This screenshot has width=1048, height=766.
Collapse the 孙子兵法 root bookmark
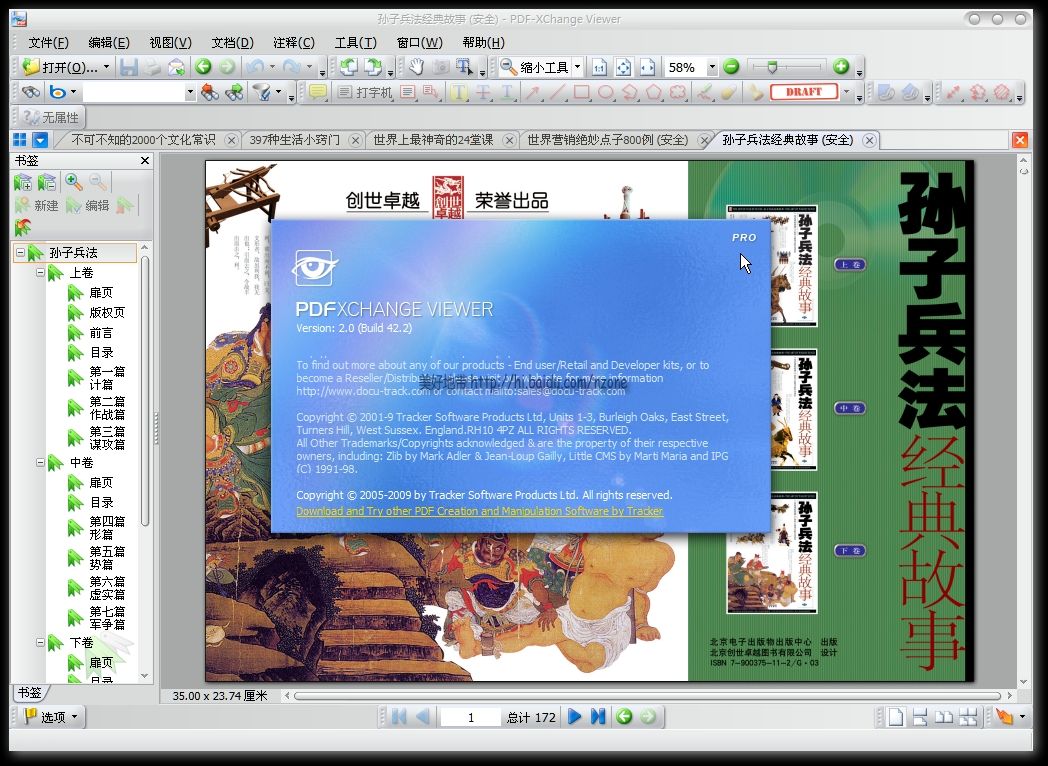tap(20, 253)
